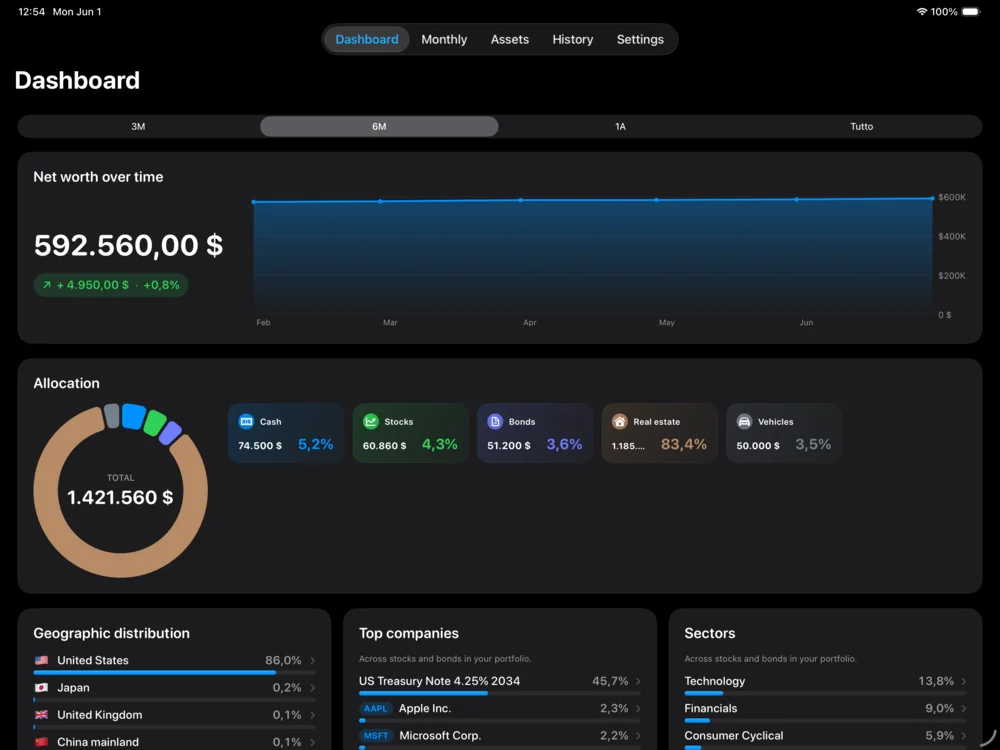Click the Sectors heading
This screenshot has height=750, width=1000.
point(710,633)
